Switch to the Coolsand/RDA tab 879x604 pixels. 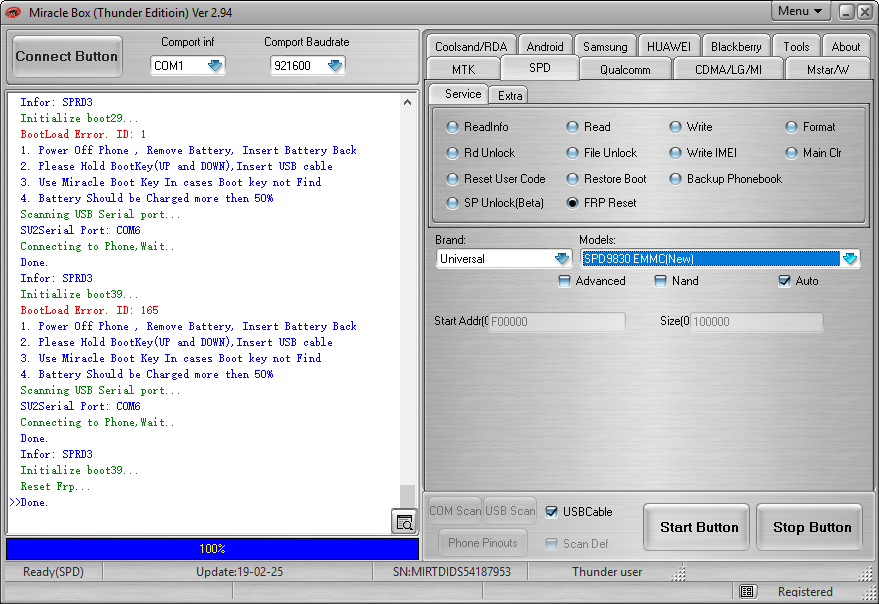tap(471, 47)
